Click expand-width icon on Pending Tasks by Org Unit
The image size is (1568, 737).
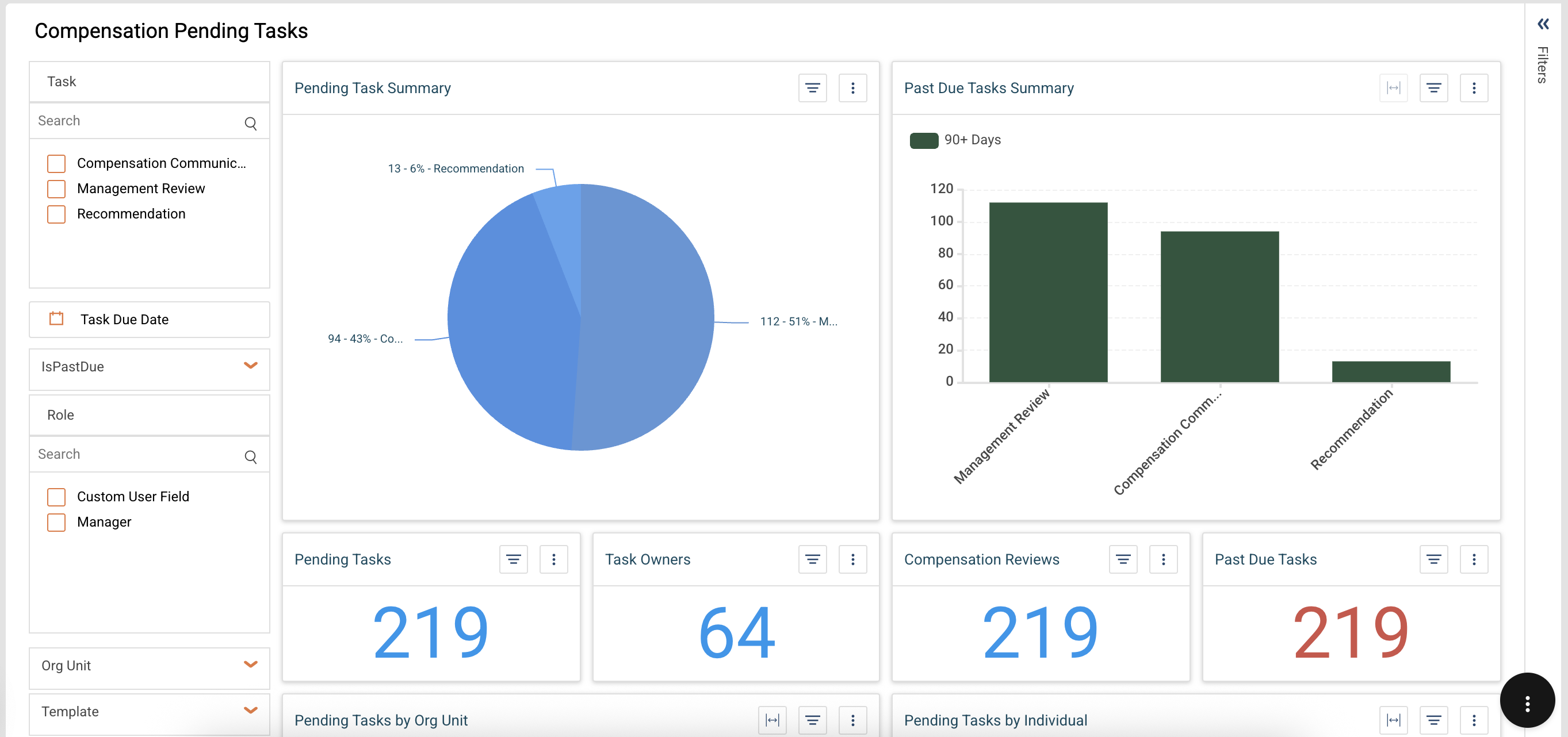click(x=772, y=720)
